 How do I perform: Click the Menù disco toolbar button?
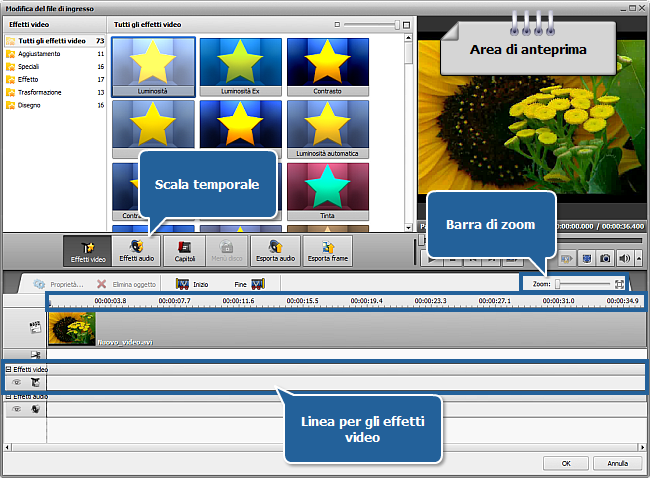[x=227, y=251]
